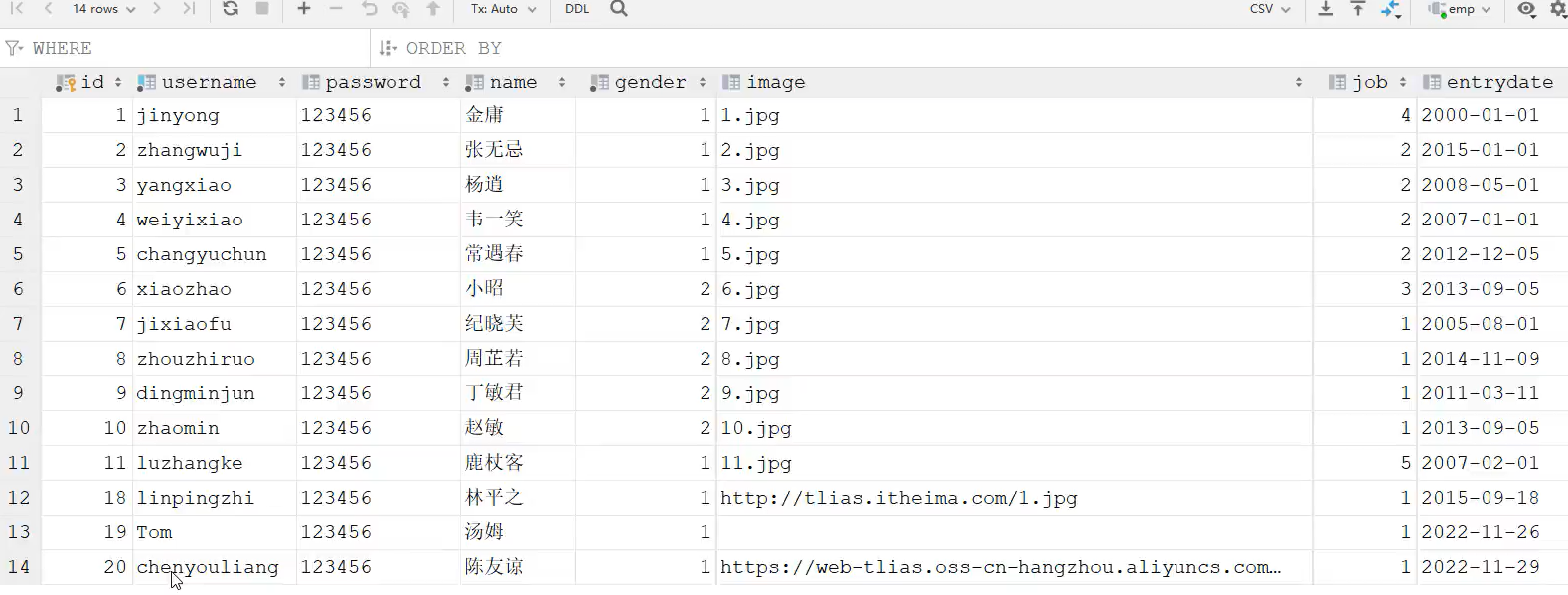Go to the first page of rows

pyautogui.click(x=17, y=9)
